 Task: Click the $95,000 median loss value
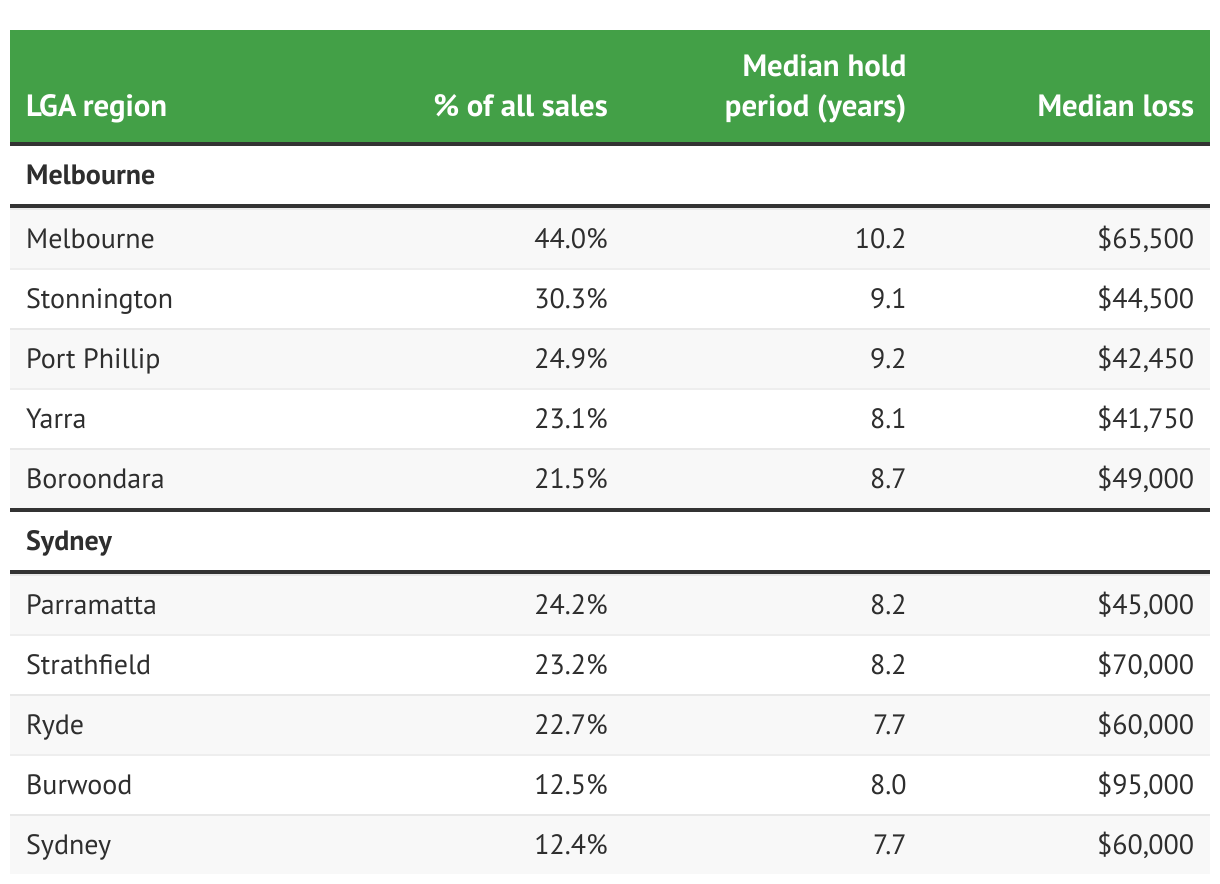tap(1145, 785)
